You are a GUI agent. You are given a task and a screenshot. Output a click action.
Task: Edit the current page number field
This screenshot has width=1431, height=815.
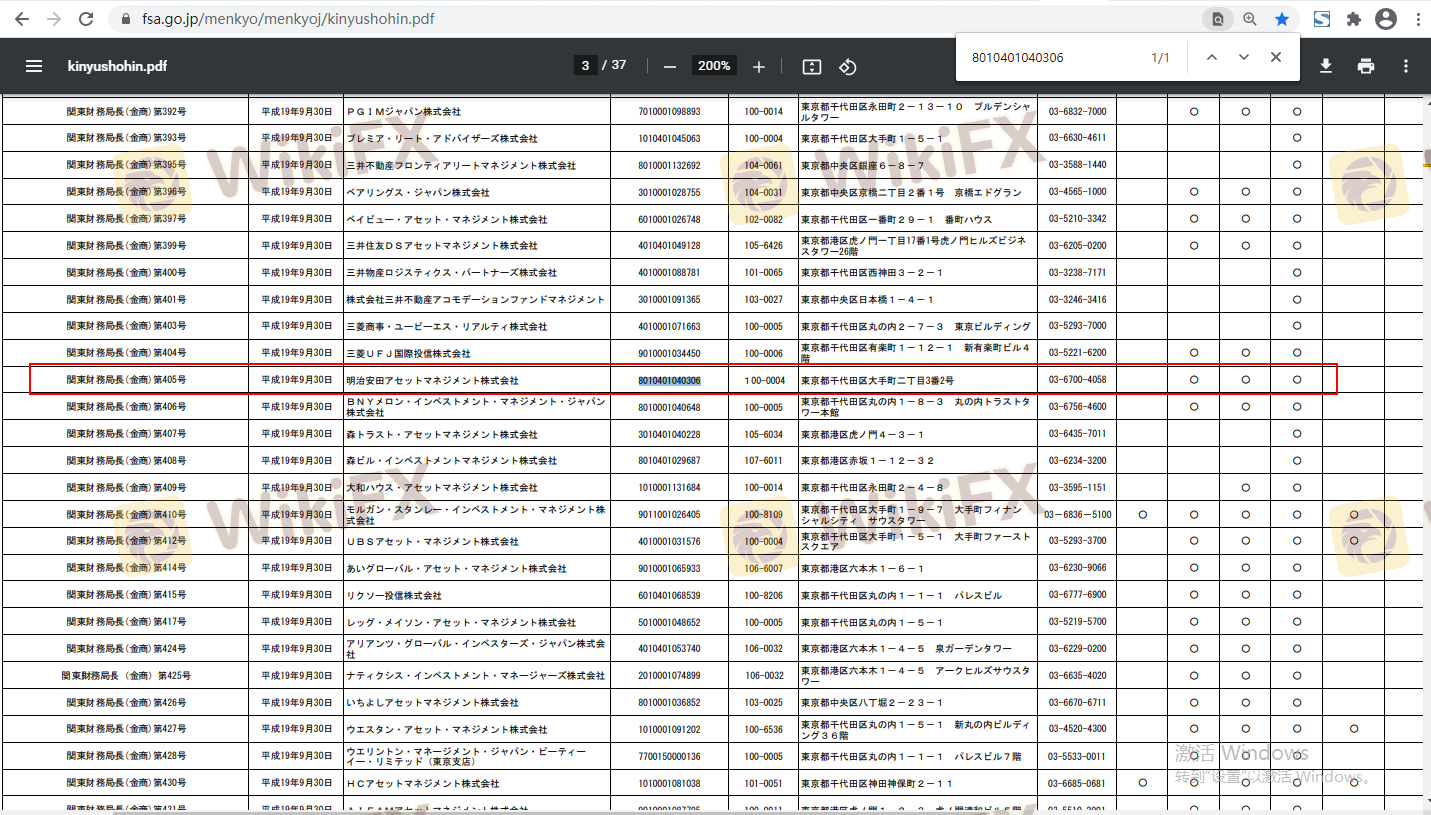click(x=586, y=66)
